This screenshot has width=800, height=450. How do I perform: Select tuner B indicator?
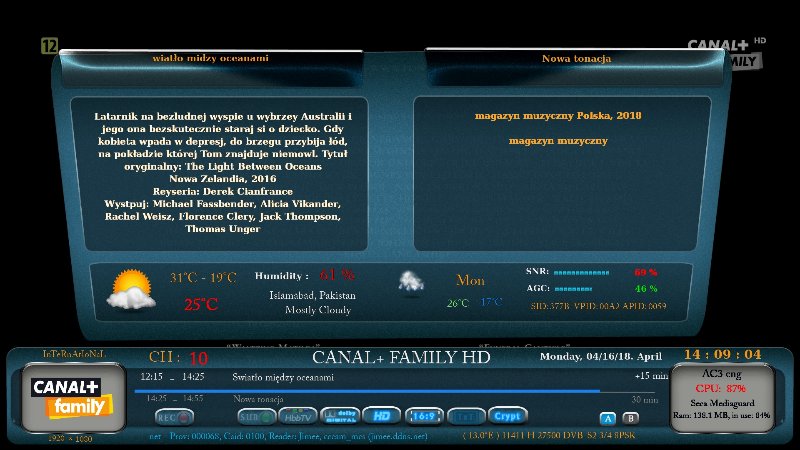631,418
